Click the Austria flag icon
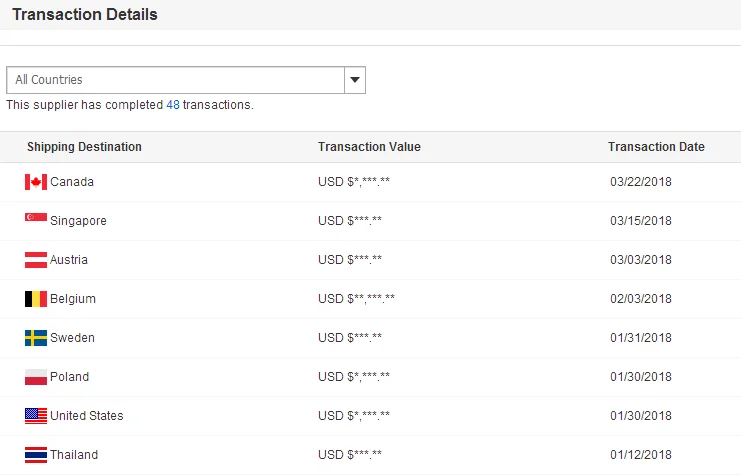This screenshot has height=475, width=741. (36, 260)
